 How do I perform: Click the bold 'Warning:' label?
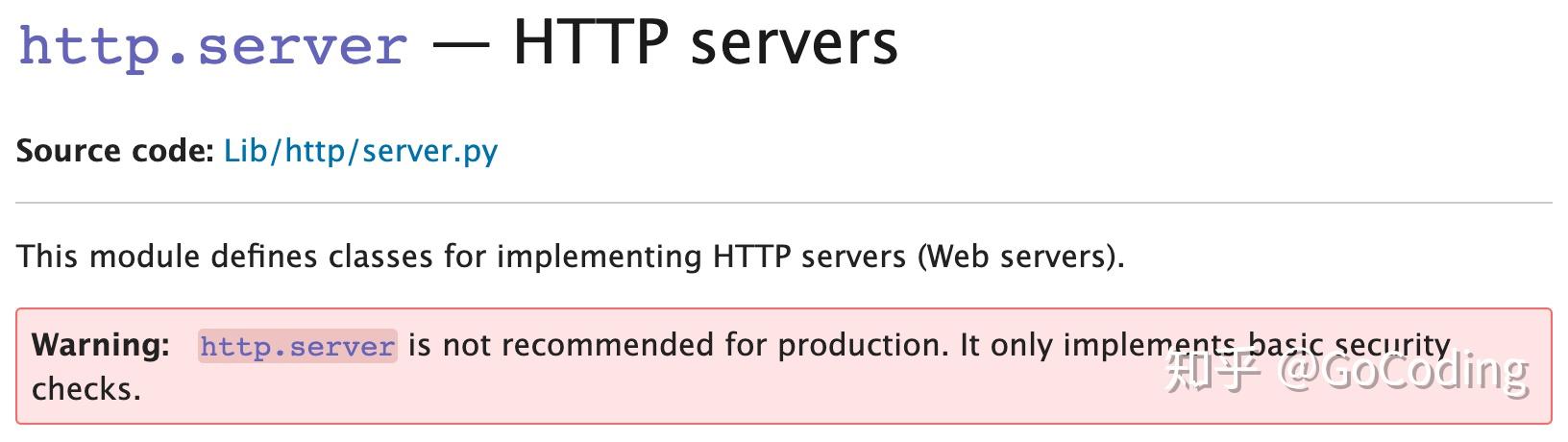pos(101,345)
